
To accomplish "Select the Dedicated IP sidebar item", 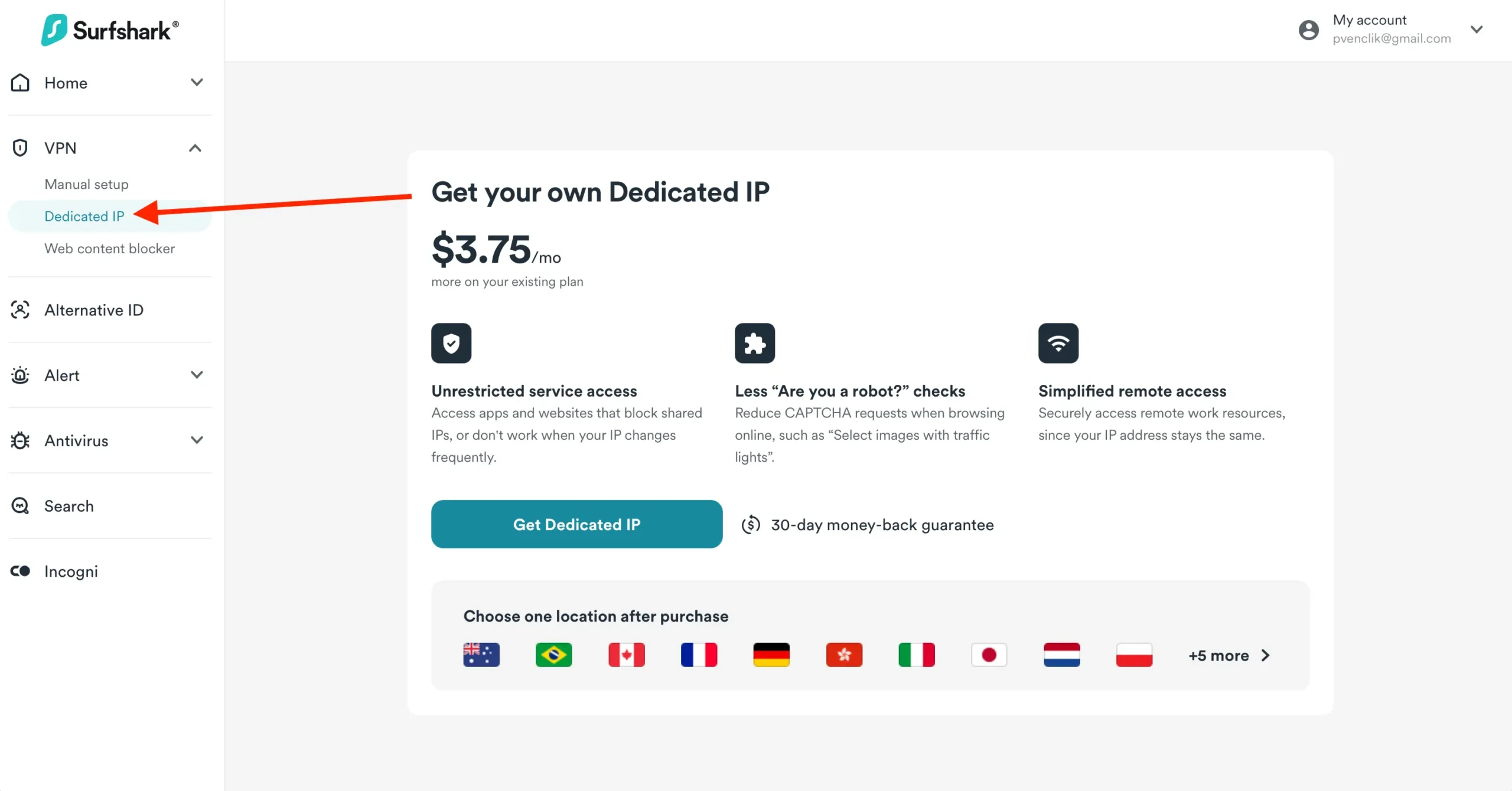I will [x=84, y=216].
